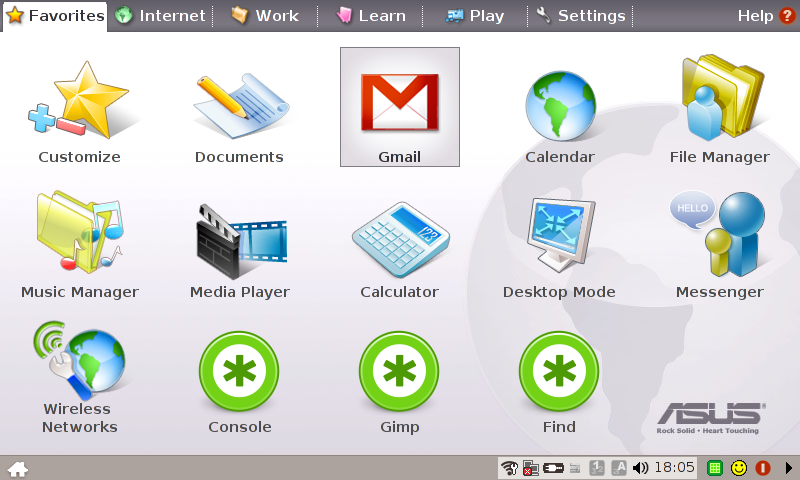Open Gmail launcher
This screenshot has width=800, height=480.
click(x=399, y=107)
